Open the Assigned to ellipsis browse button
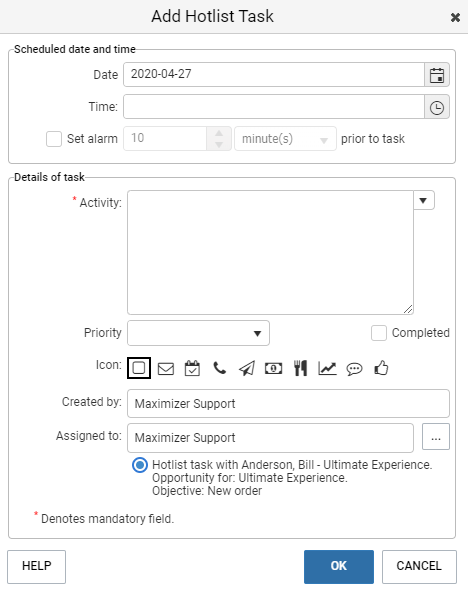 pos(436,437)
